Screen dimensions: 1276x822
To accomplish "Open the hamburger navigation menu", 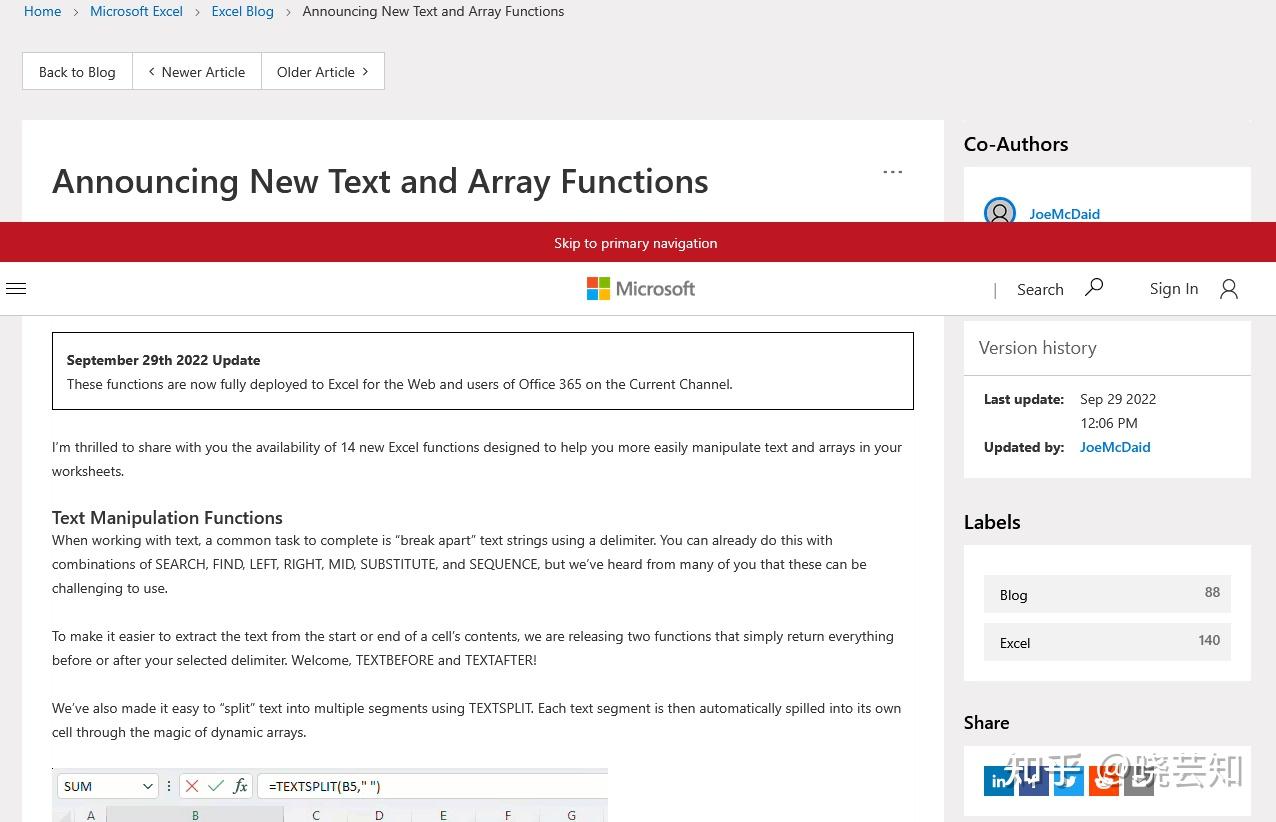I will pos(16,289).
